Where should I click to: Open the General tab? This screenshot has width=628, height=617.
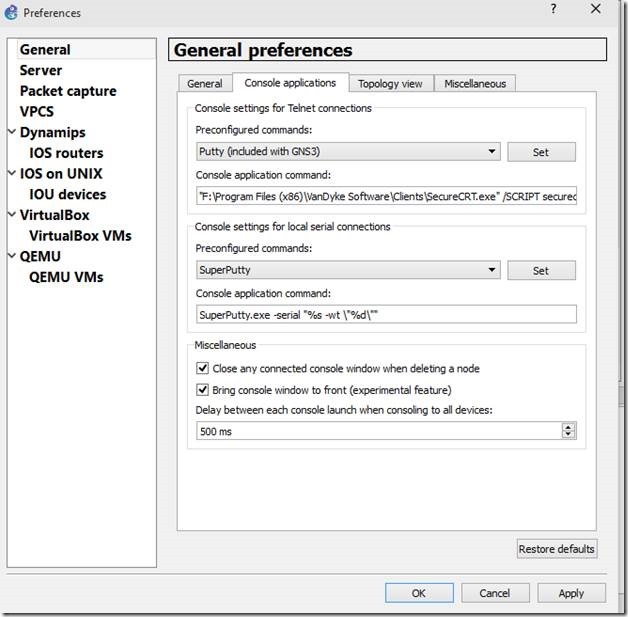[204, 84]
